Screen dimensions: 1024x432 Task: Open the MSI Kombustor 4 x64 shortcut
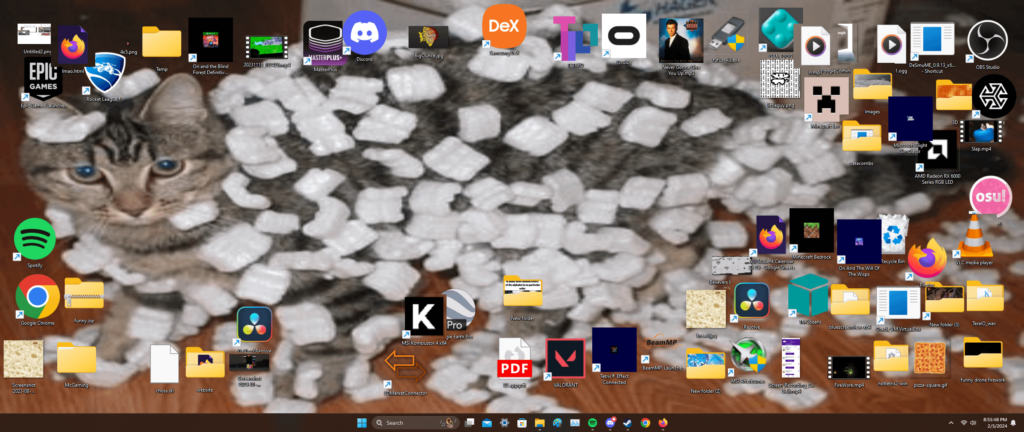[x=424, y=316]
